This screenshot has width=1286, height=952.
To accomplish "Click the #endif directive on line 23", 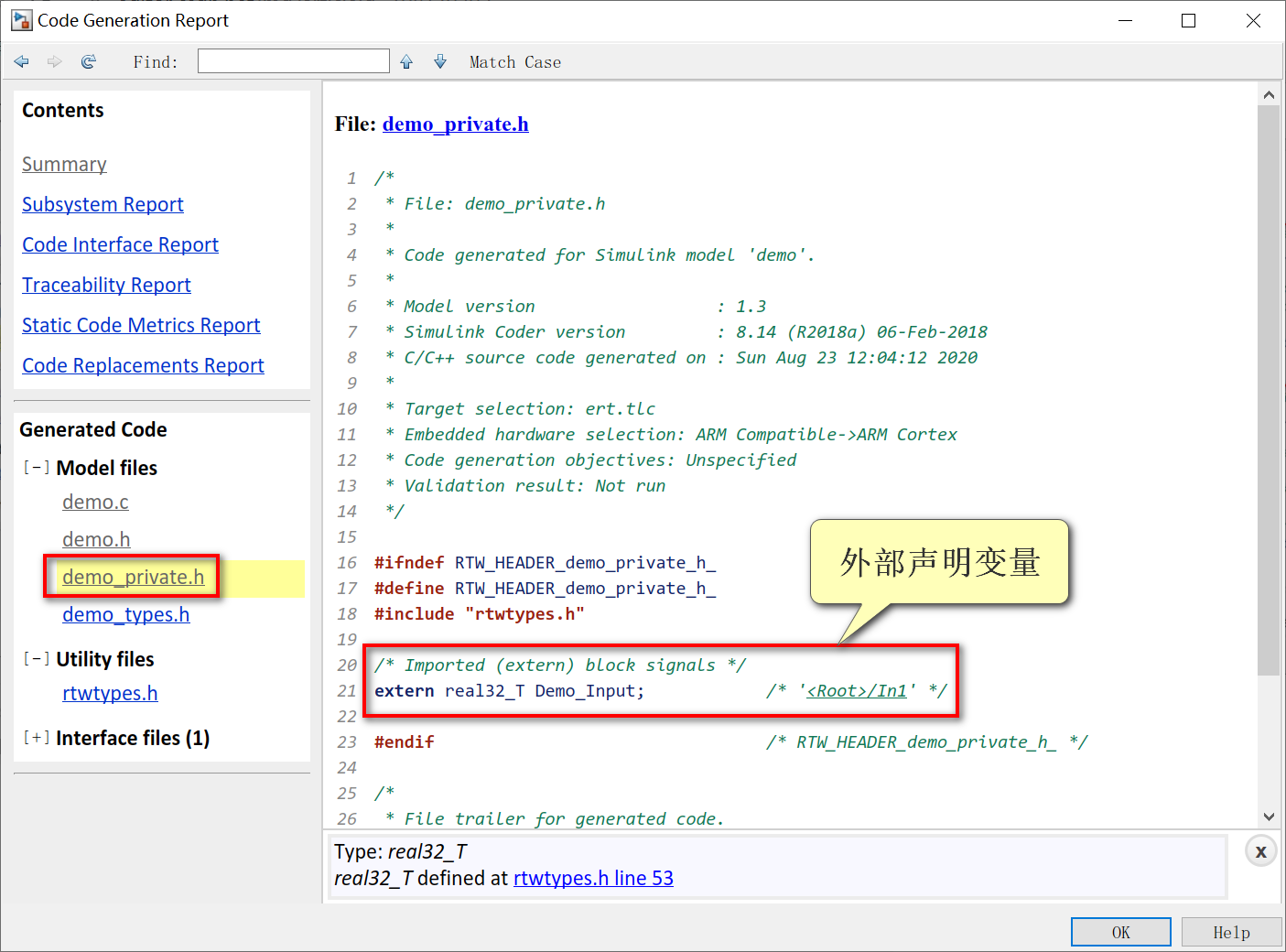I will coord(405,741).
